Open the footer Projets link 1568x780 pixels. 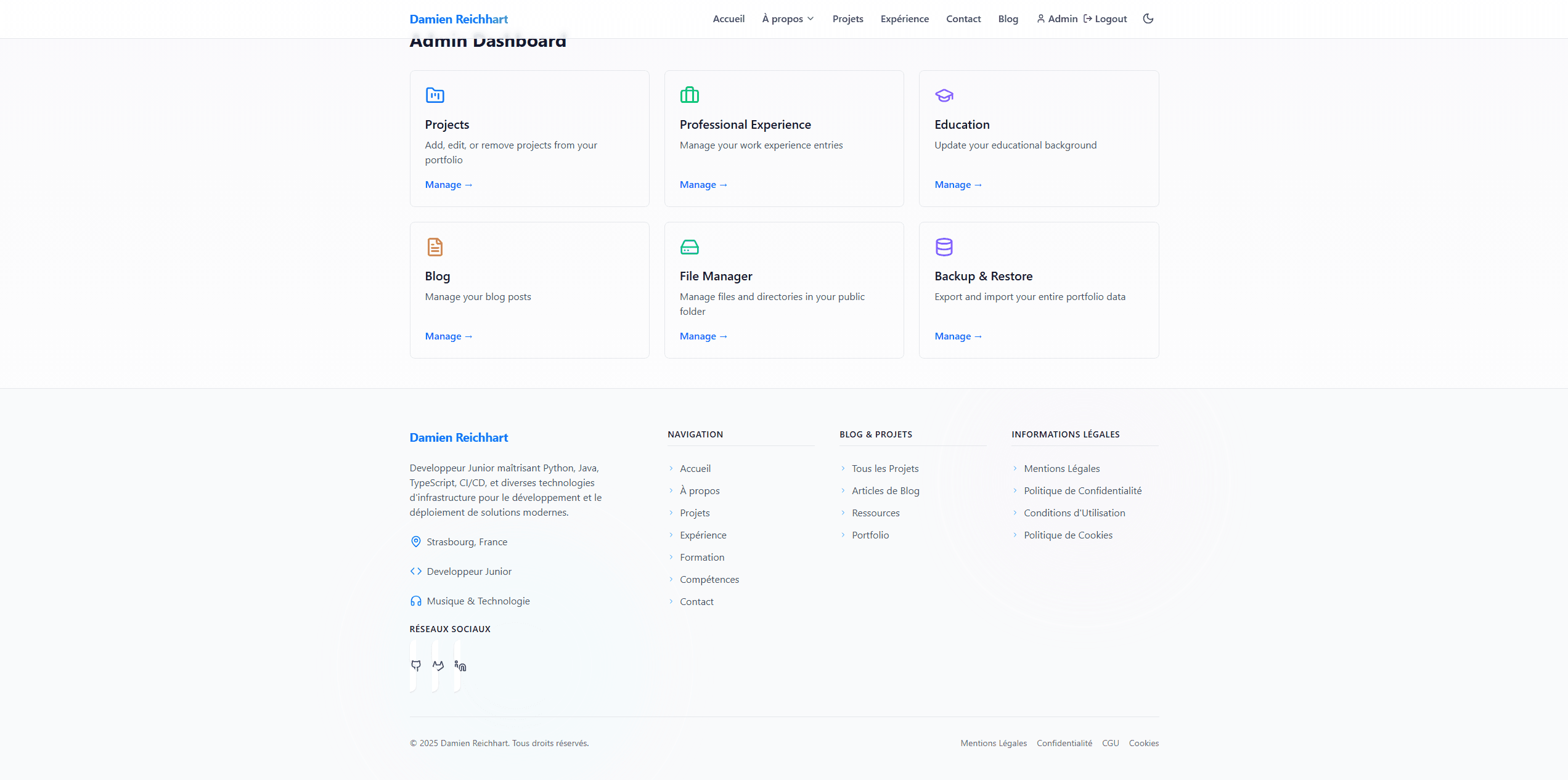pyautogui.click(x=695, y=513)
